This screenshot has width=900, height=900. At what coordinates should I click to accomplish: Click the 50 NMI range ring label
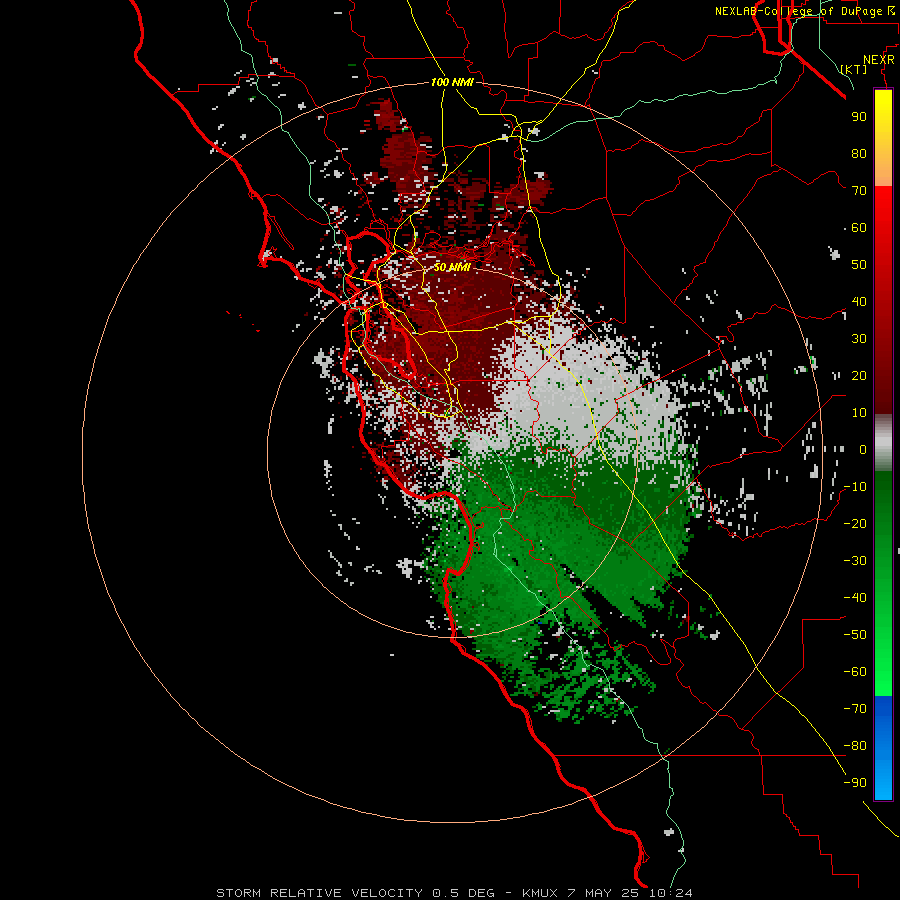[452, 267]
